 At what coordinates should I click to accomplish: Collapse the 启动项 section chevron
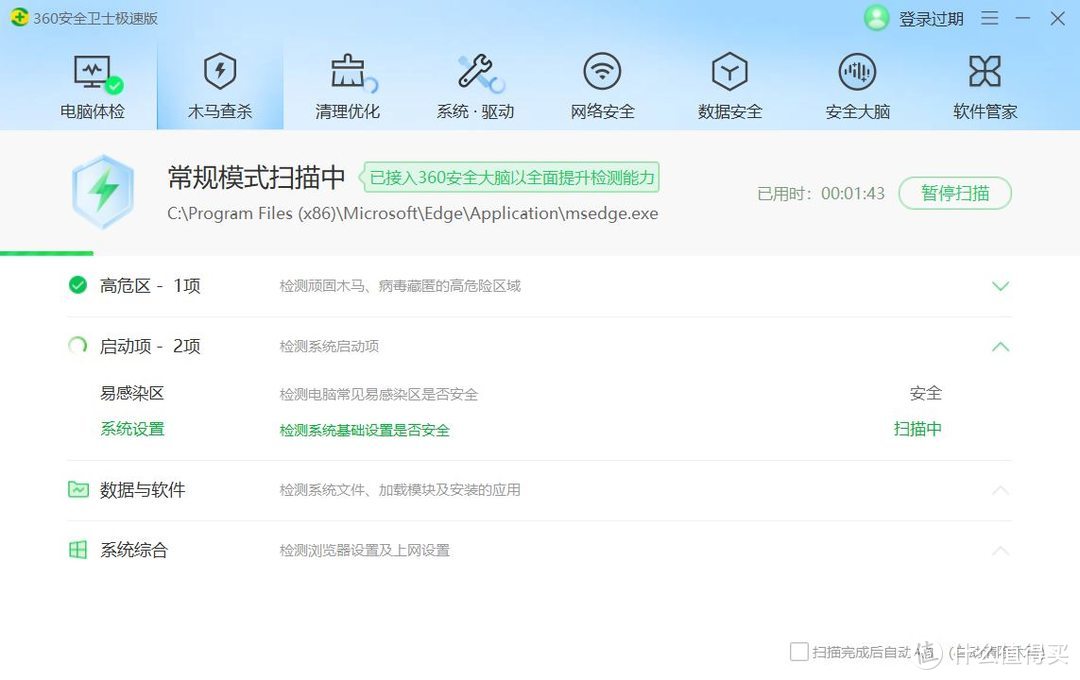pyautogui.click(x=1000, y=346)
